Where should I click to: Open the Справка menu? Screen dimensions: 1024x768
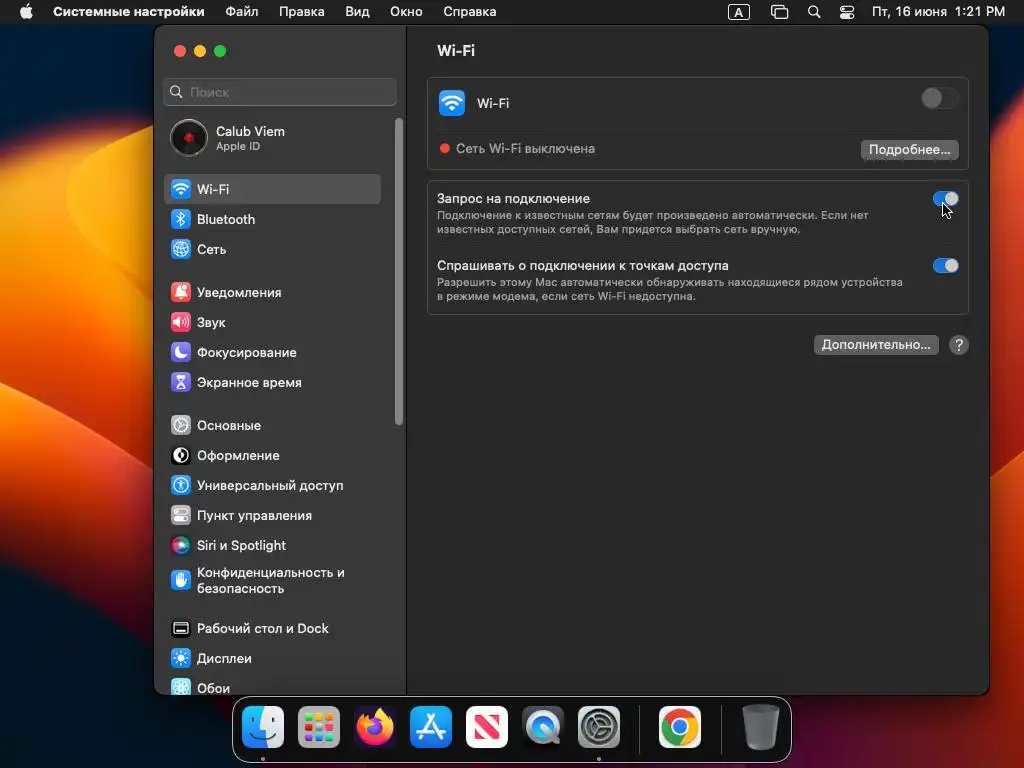tap(470, 12)
